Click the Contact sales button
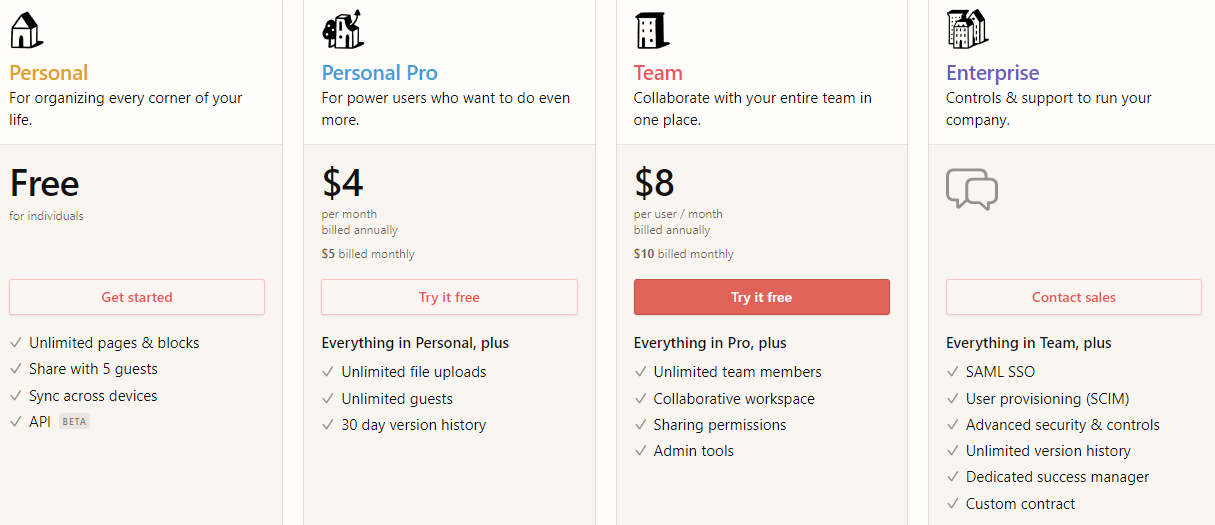1215x525 pixels. tap(1073, 297)
